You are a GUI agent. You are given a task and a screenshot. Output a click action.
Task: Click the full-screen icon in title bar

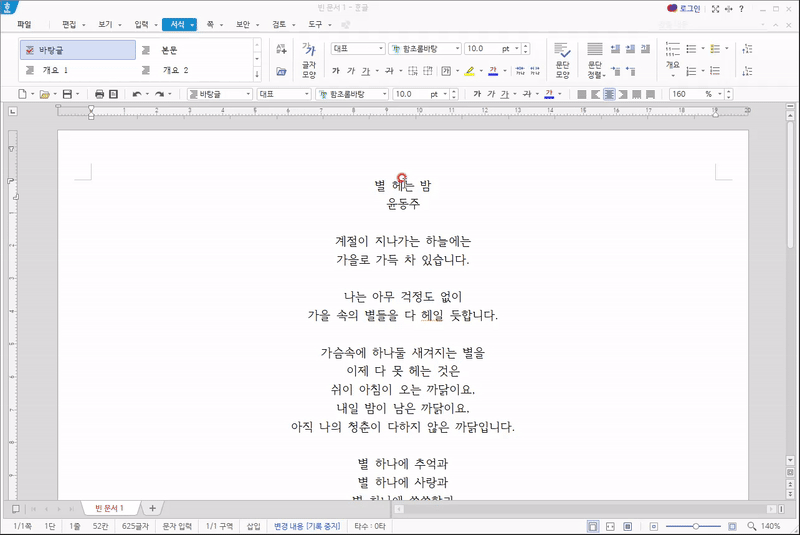pos(715,9)
